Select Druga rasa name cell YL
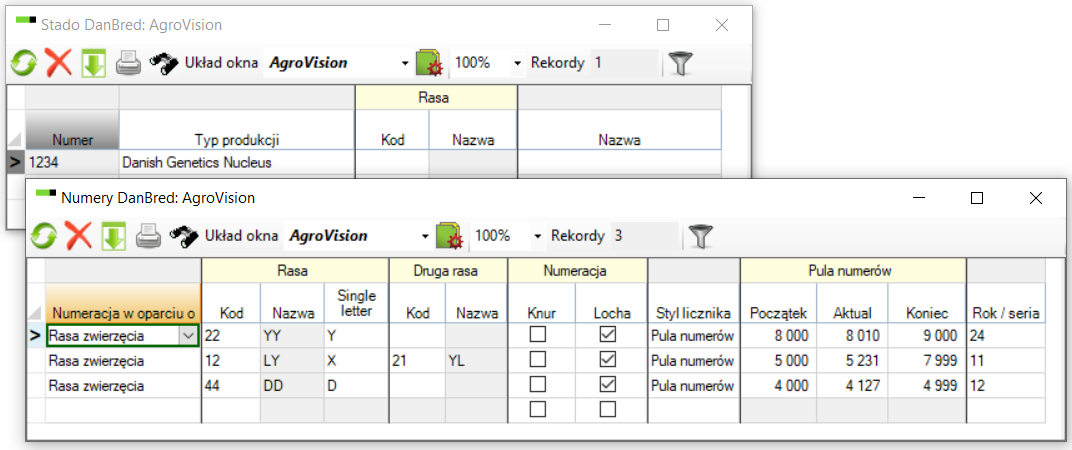 [x=477, y=360]
